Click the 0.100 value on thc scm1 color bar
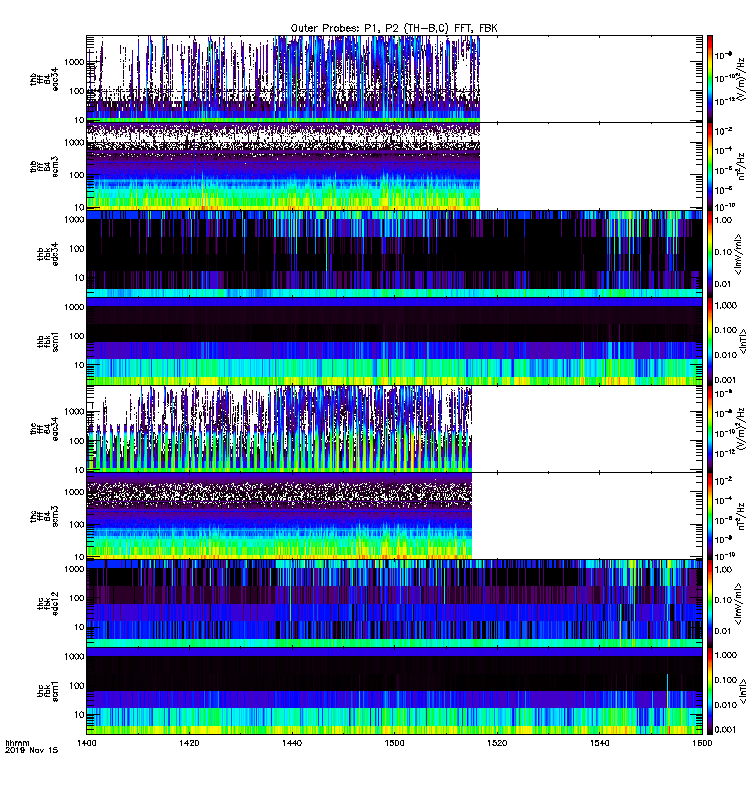The image size is (750, 800). coord(726,680)
